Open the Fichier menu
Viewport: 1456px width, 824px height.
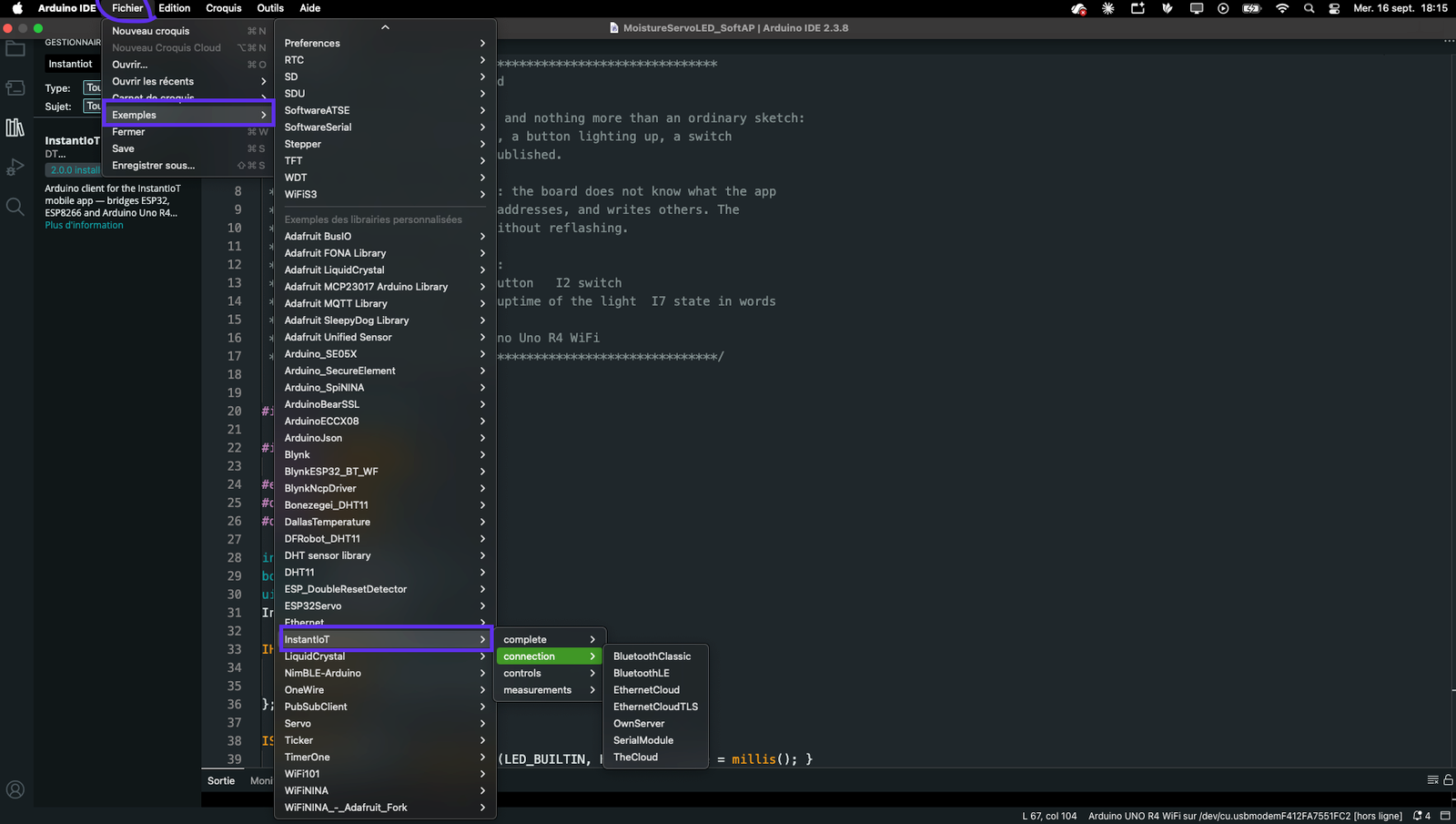point(127,8)
